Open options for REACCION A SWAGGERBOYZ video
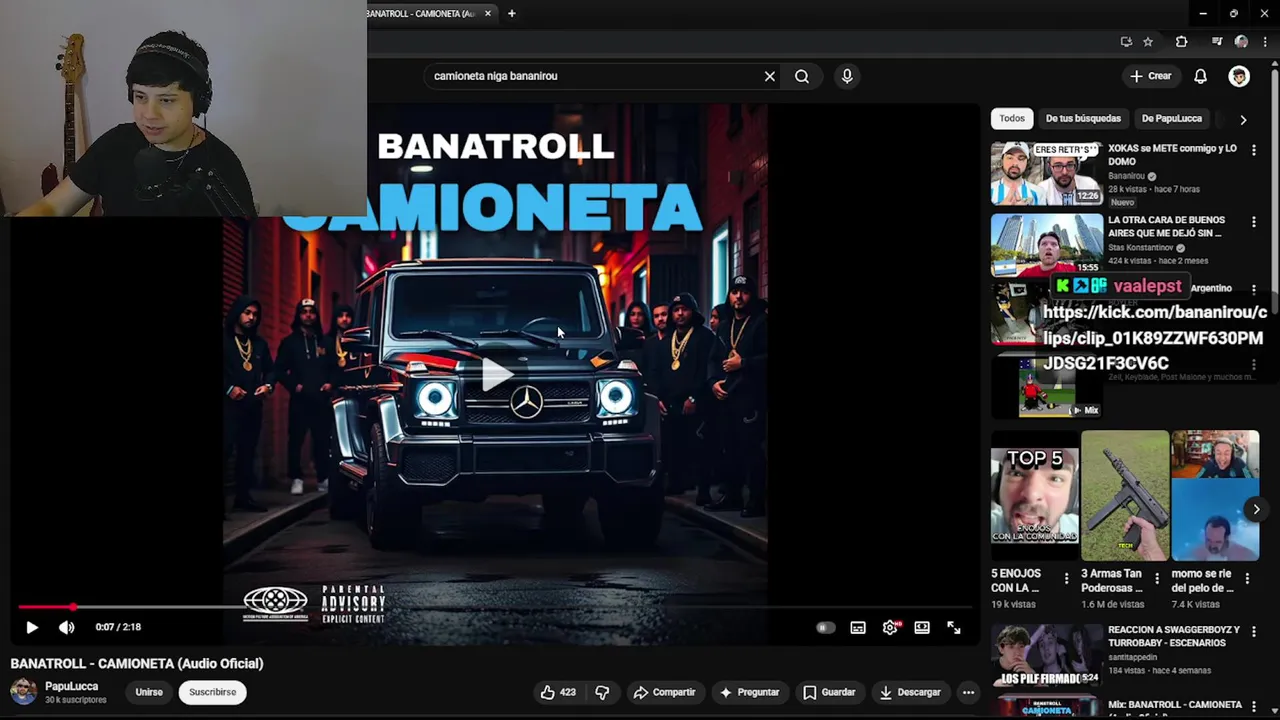Screen dimensions: 1280x720 [1254, 632]
